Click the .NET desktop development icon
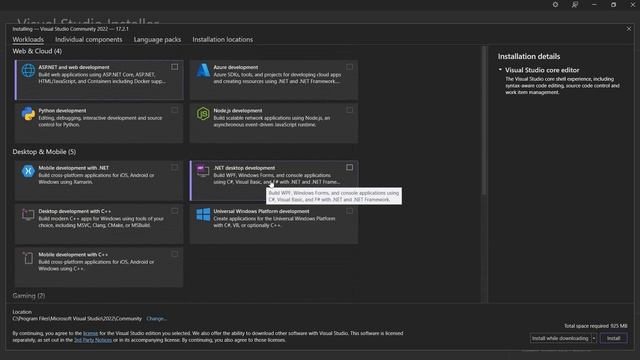This screenshot has height=360, width=640. point(203,171)
